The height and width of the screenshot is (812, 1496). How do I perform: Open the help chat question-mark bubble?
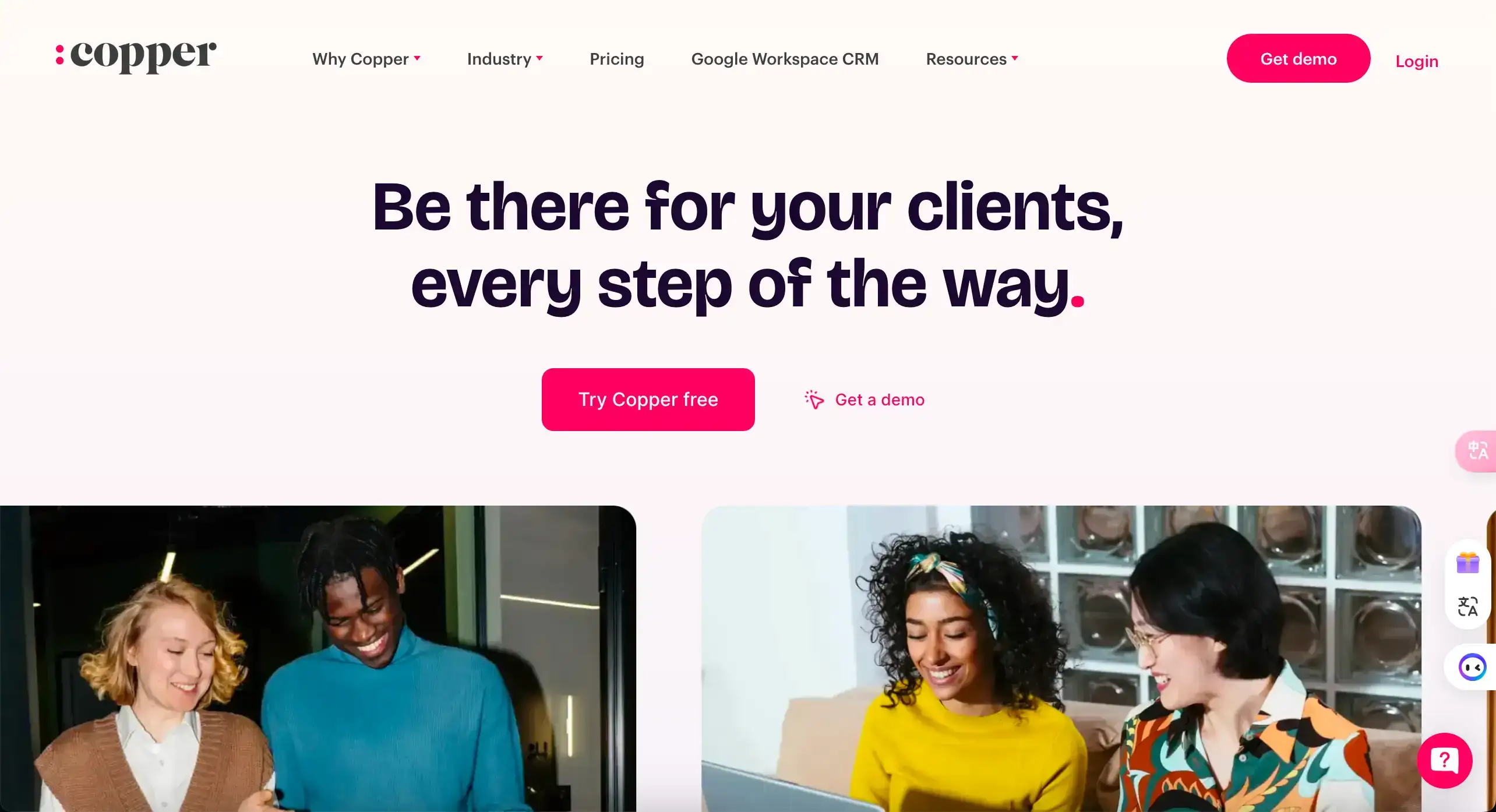tap(1445, 760)
